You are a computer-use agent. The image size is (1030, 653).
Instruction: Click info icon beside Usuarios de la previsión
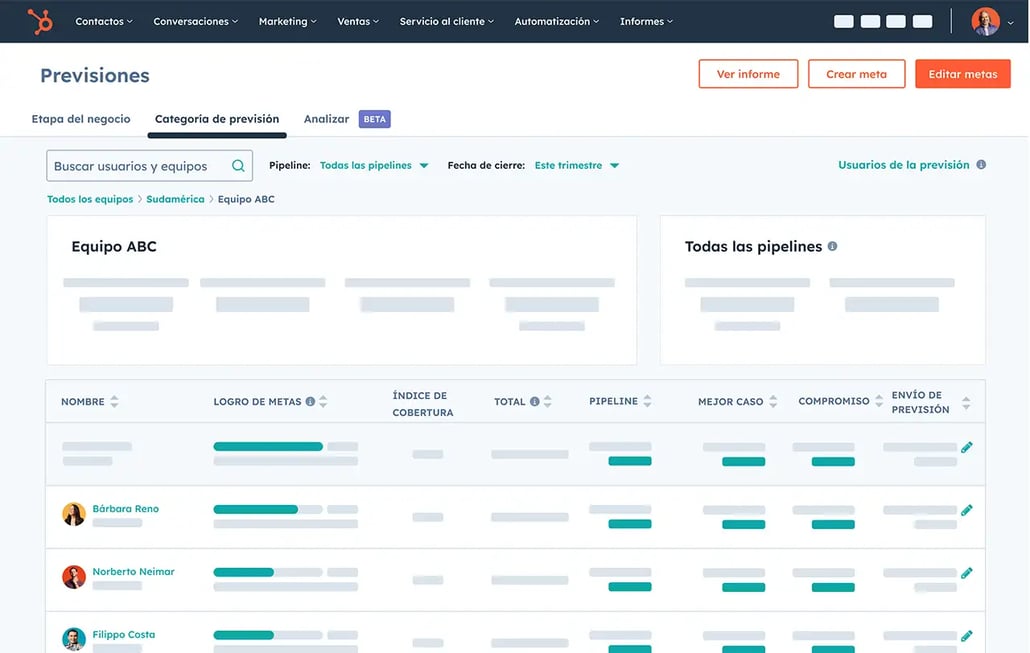coord(981,165)
